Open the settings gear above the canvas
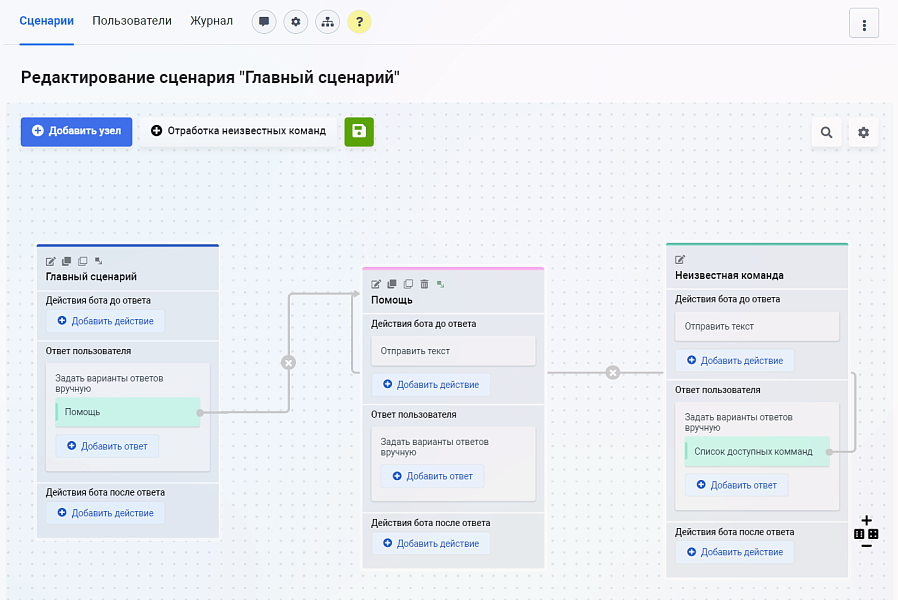Screen dimensions: 898x600 [x=863, y=131]
